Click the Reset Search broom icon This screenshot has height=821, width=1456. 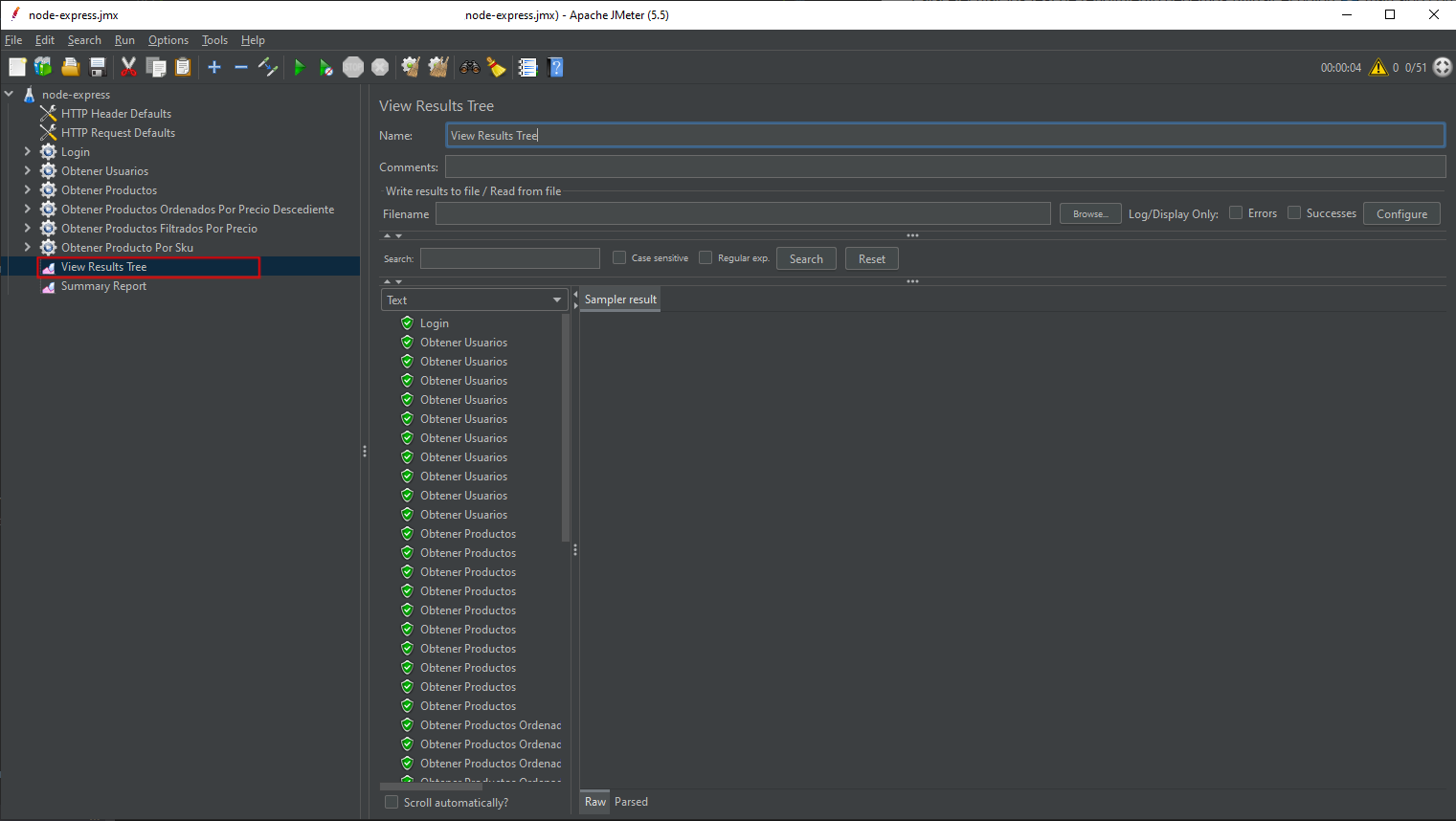[x=496, y=67]
